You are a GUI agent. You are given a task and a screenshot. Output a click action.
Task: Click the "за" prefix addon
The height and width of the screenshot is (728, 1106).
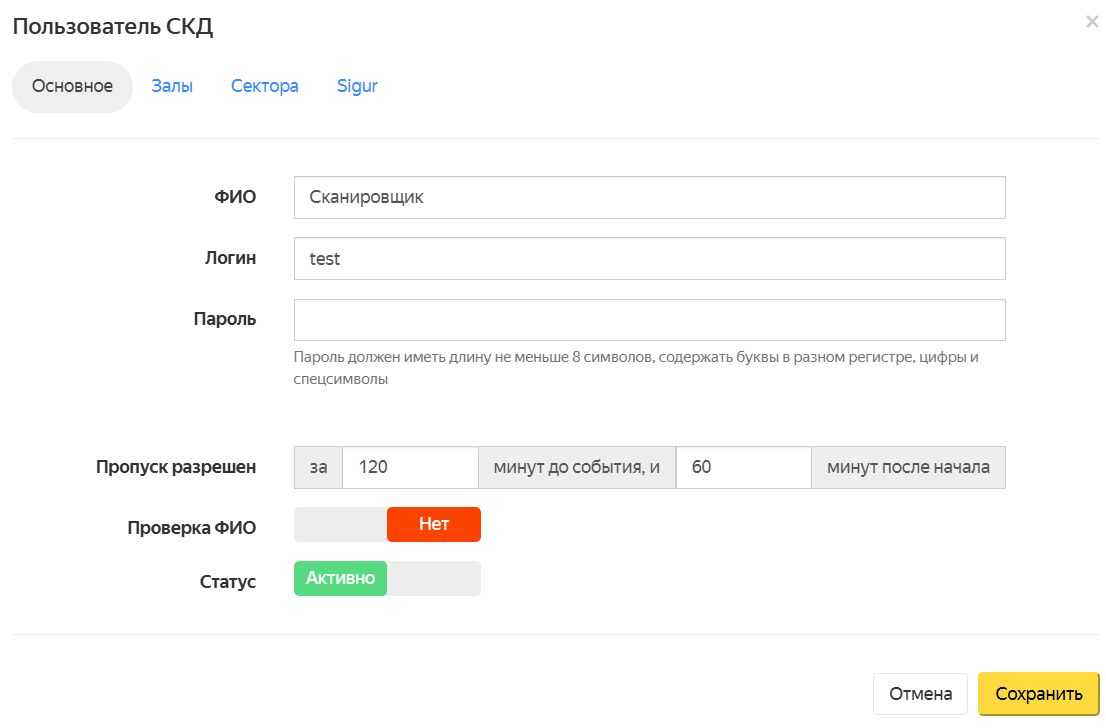(x=318, y=467)
